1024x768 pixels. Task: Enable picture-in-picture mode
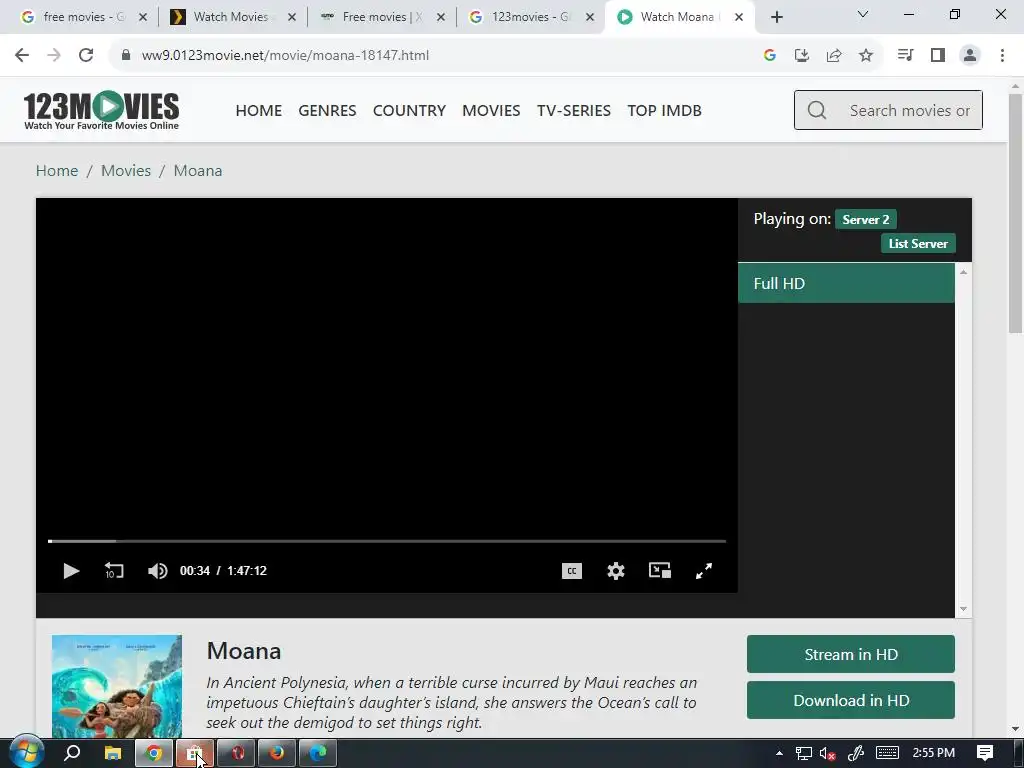(x=660, y=571)
